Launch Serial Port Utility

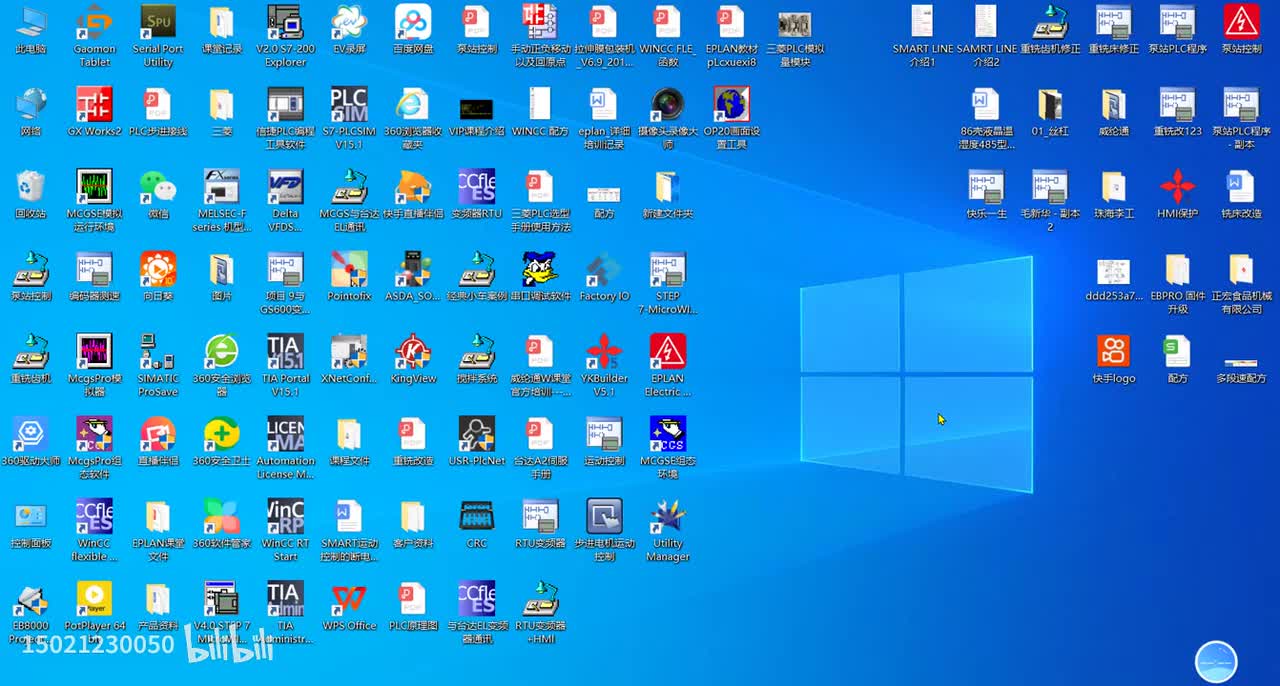coord(158,23)
